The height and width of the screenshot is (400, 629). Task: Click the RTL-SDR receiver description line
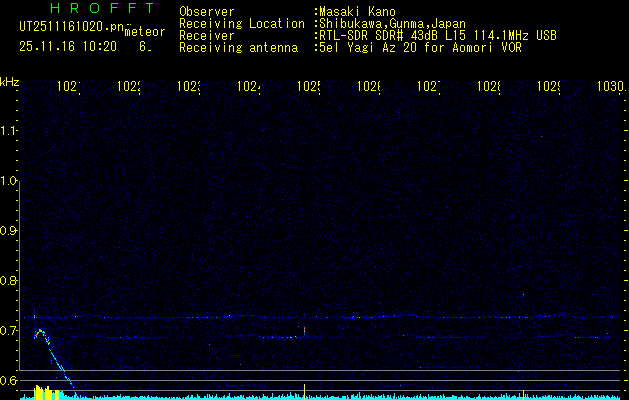[438, 35]
